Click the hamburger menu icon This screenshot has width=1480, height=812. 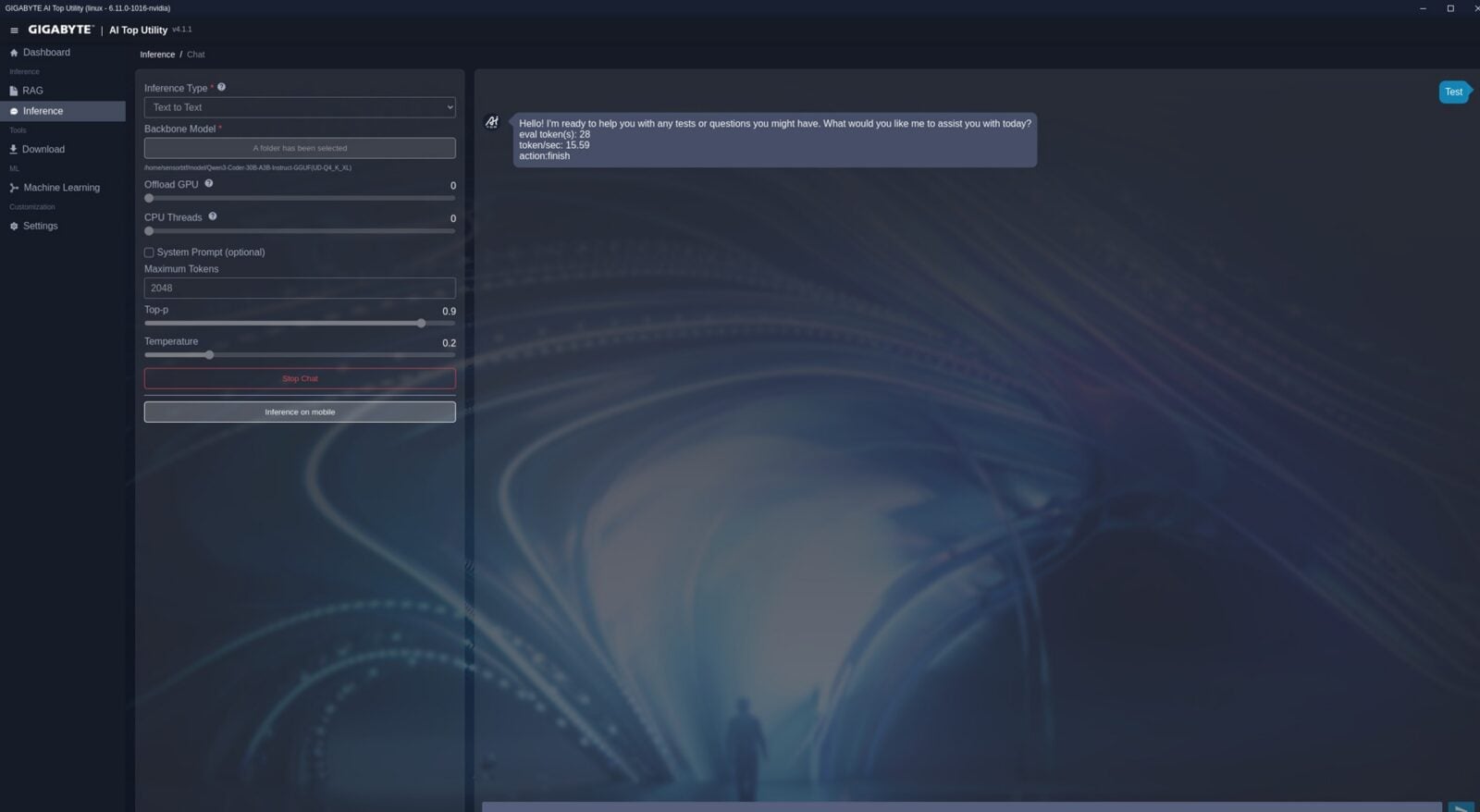pyautogui.click(x=14, y=31)
